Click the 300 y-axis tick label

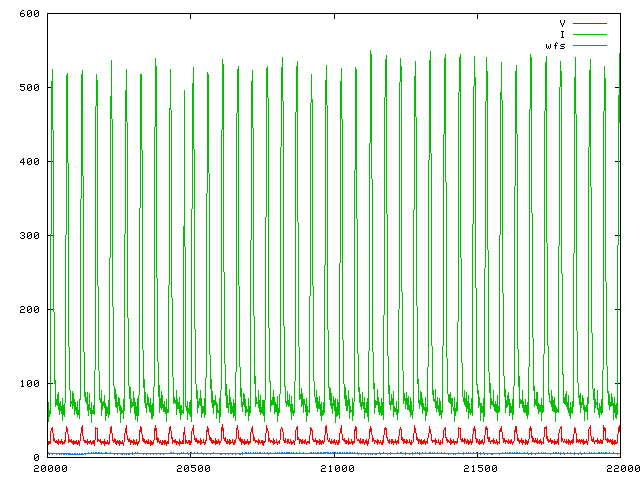(28, 236)
